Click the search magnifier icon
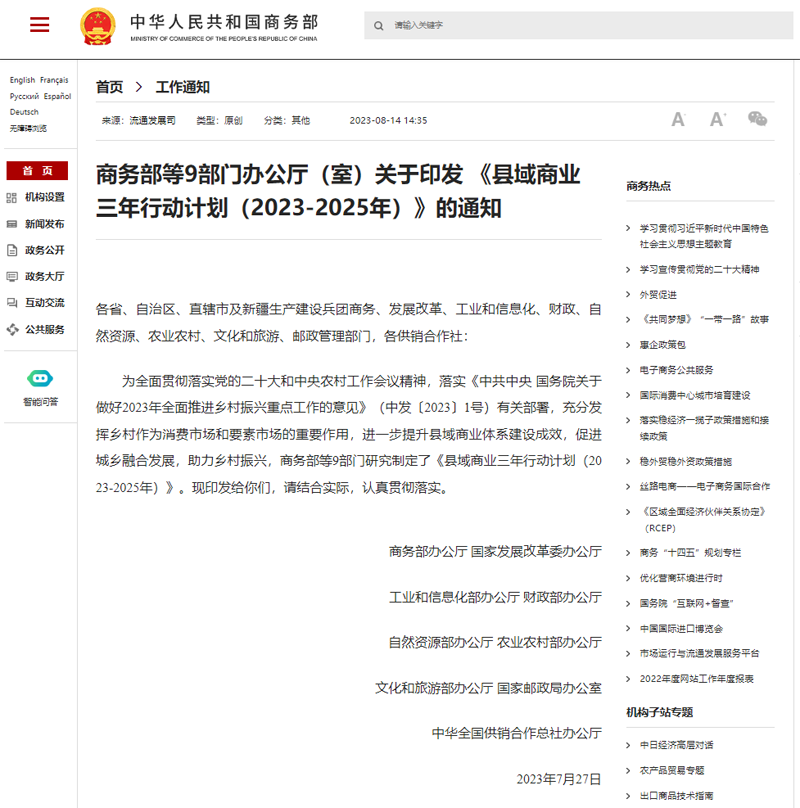800x808 pixels. (378, 26)
